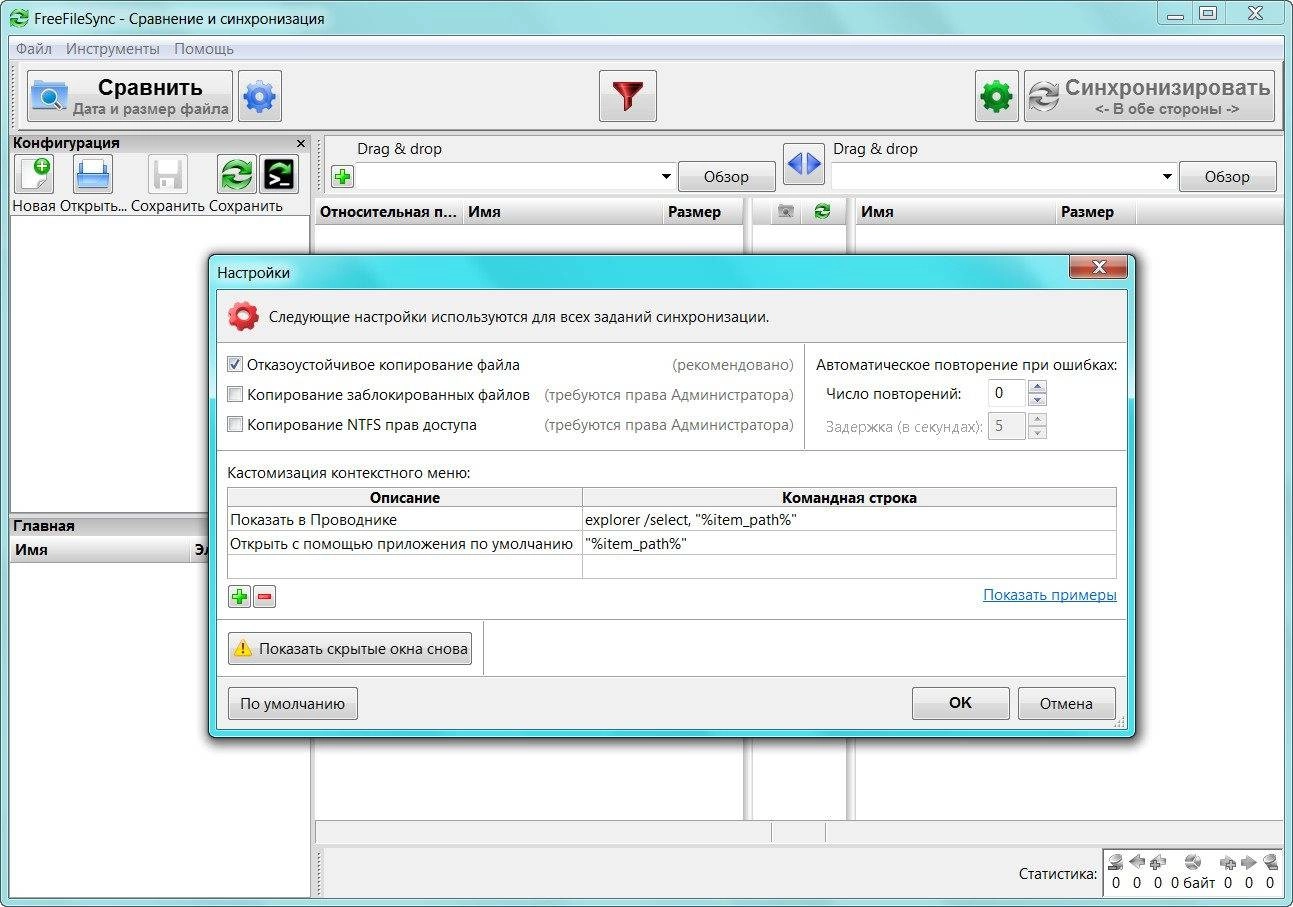The width and height of the screenshot is (1293, 907).
Task: Open the Помощь menu
Action: [204, 48]
